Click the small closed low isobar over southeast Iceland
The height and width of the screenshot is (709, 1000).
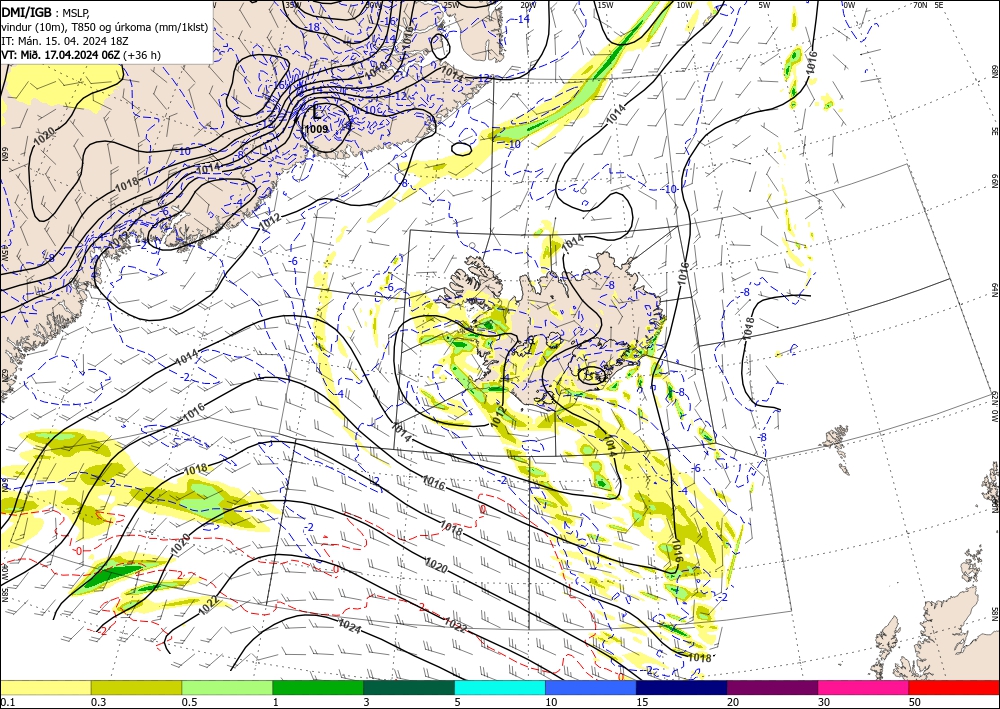point(592,375)
